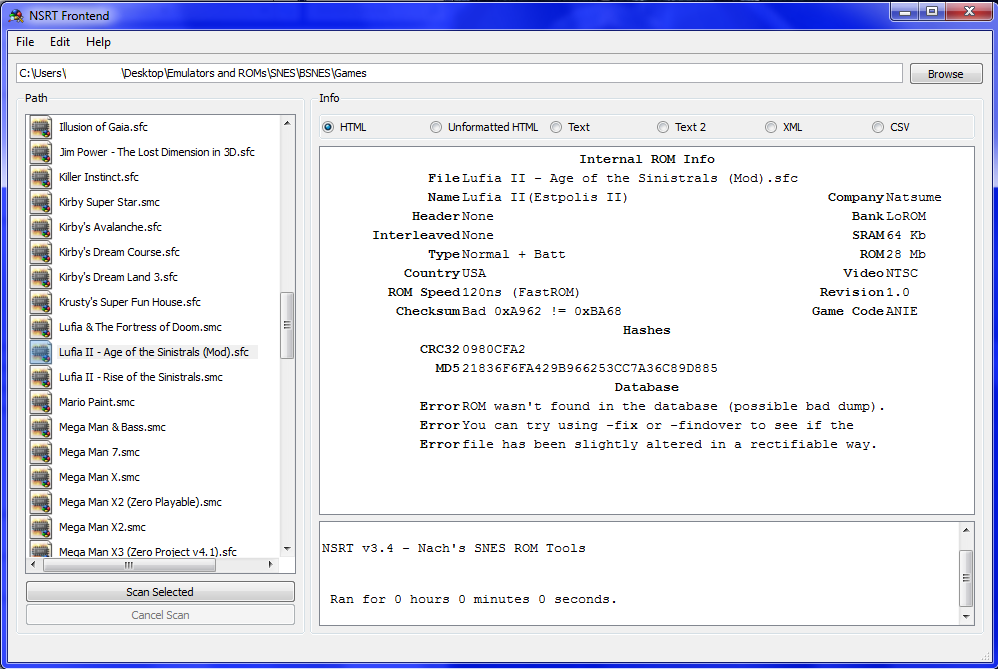Screen dimensions: 998x669
Task: Select the Killer Instinct.sfc file icon
Action: point(41,177)
